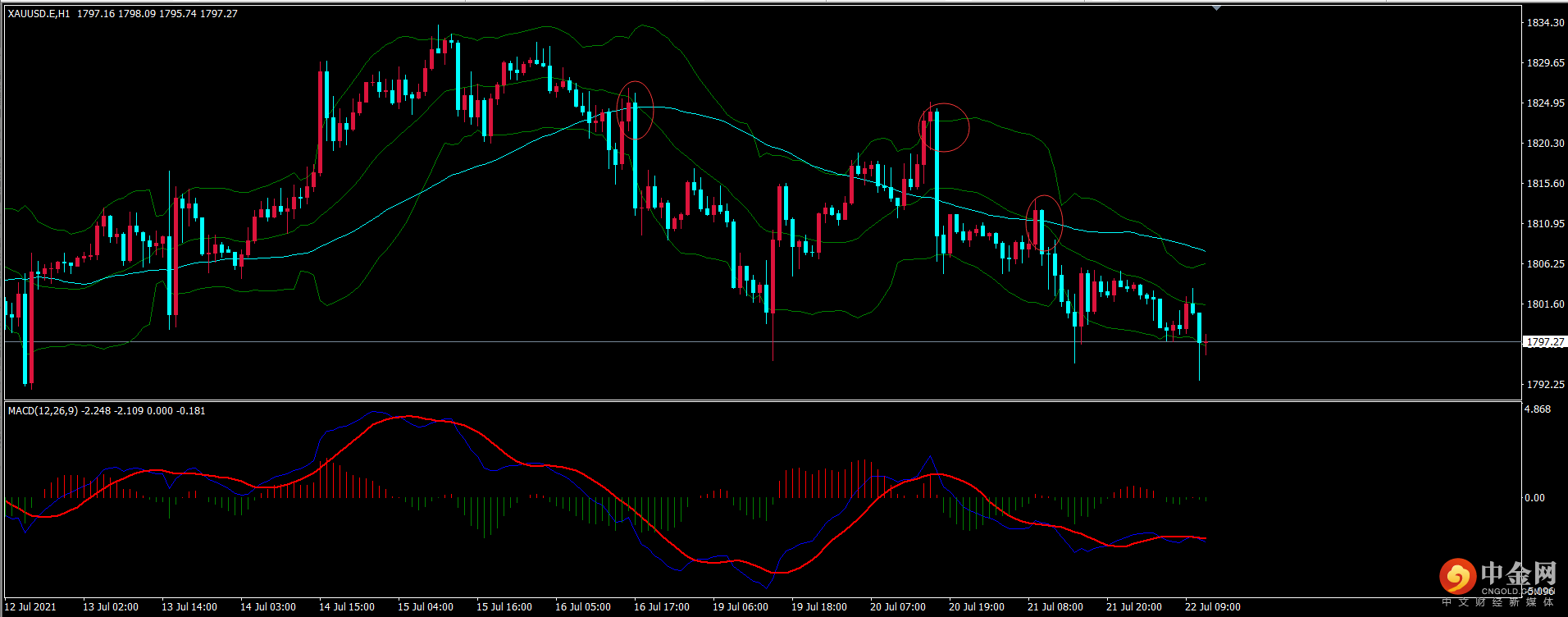Select the red ellipse near 16 Jul 17:00
Viewport: 1568px width, 617px height.
tap(635, 109)
